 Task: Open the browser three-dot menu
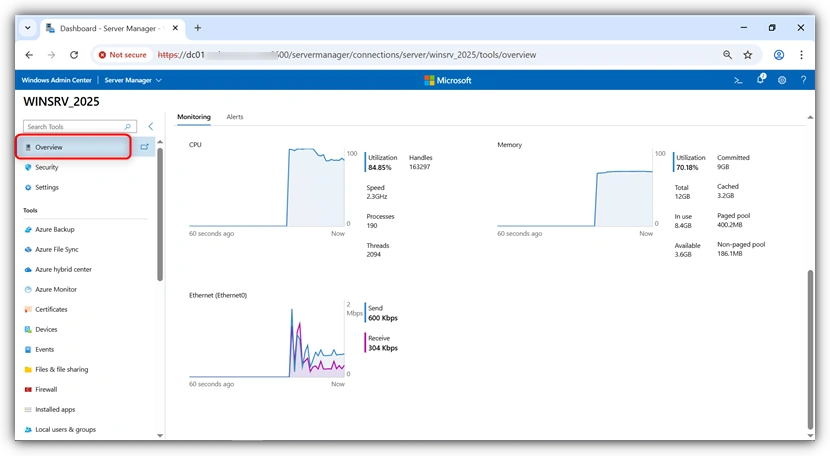(x=801, y=55)
